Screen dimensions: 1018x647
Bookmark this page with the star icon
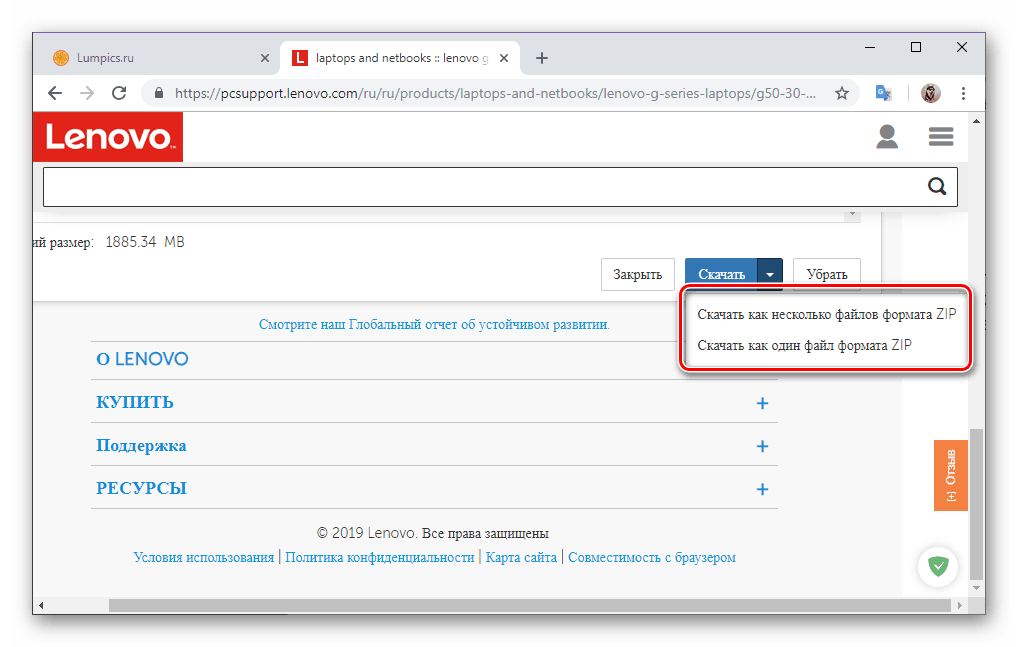pos(842,93)
